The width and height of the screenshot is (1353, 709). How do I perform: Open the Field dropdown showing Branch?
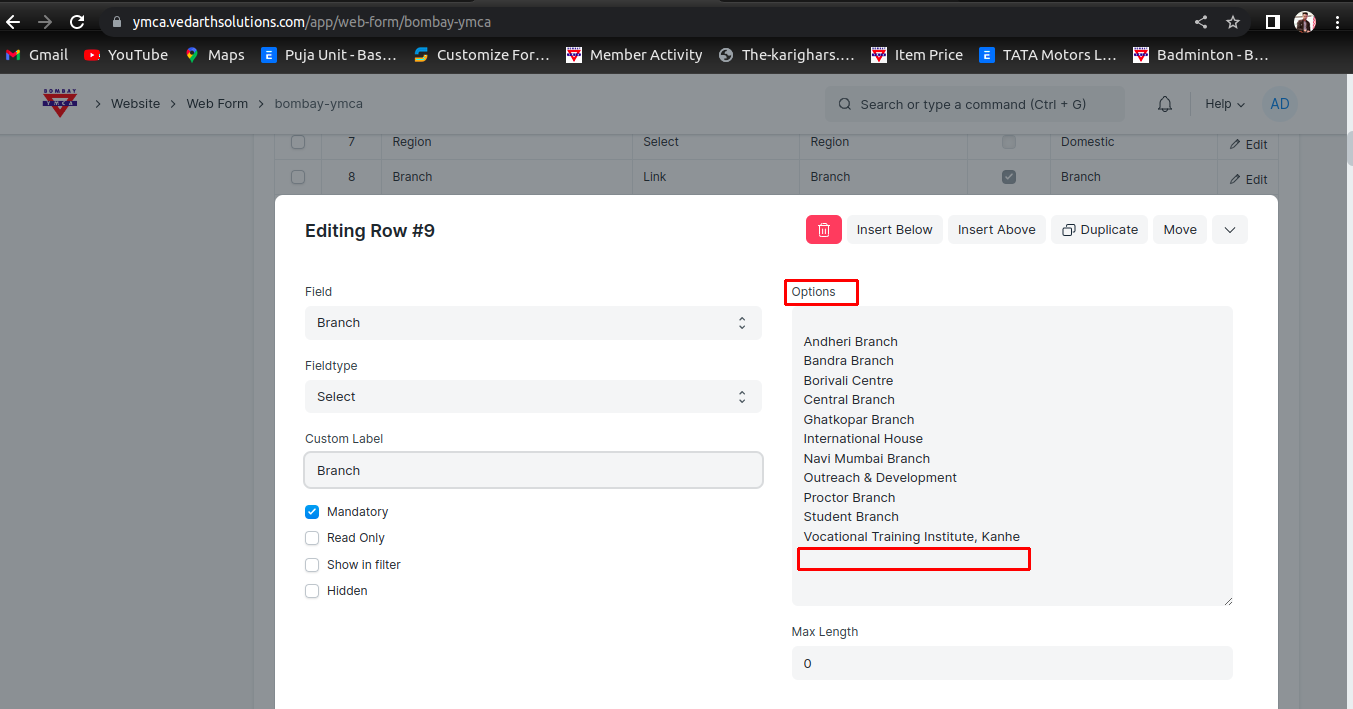point(533,323)
